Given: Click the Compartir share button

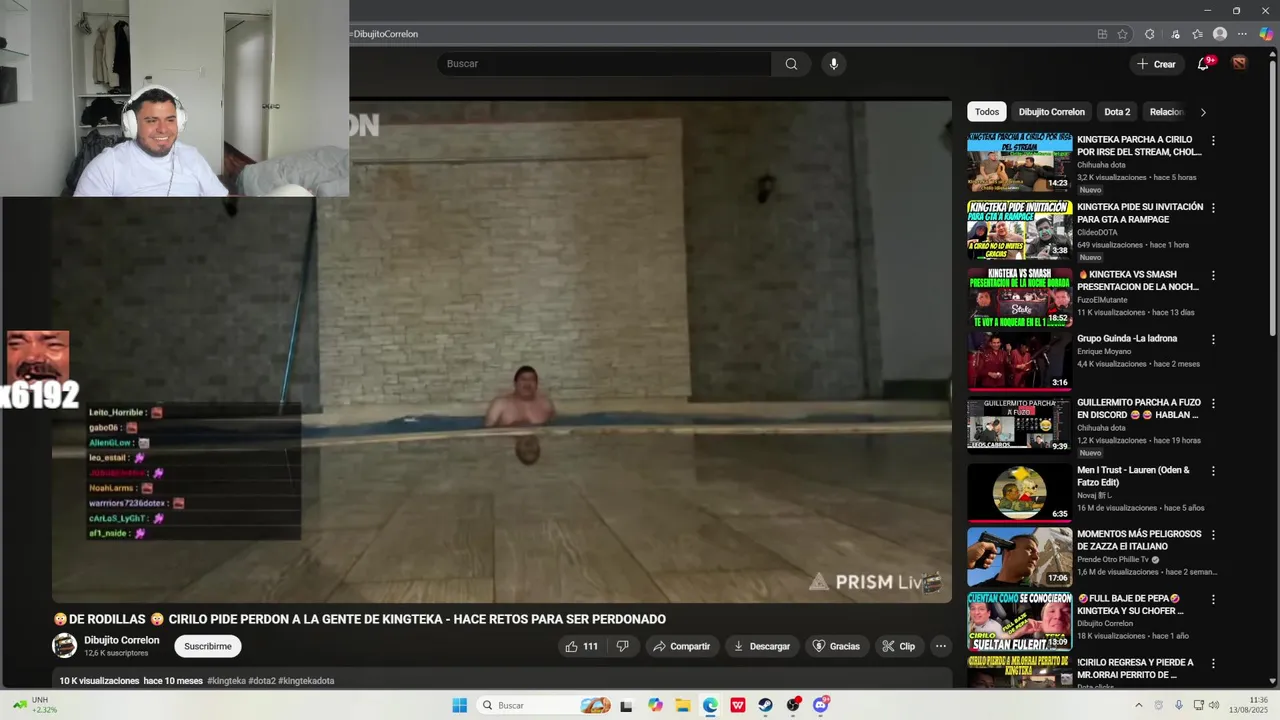Looking at the screenshot, I should coord(681,646).
